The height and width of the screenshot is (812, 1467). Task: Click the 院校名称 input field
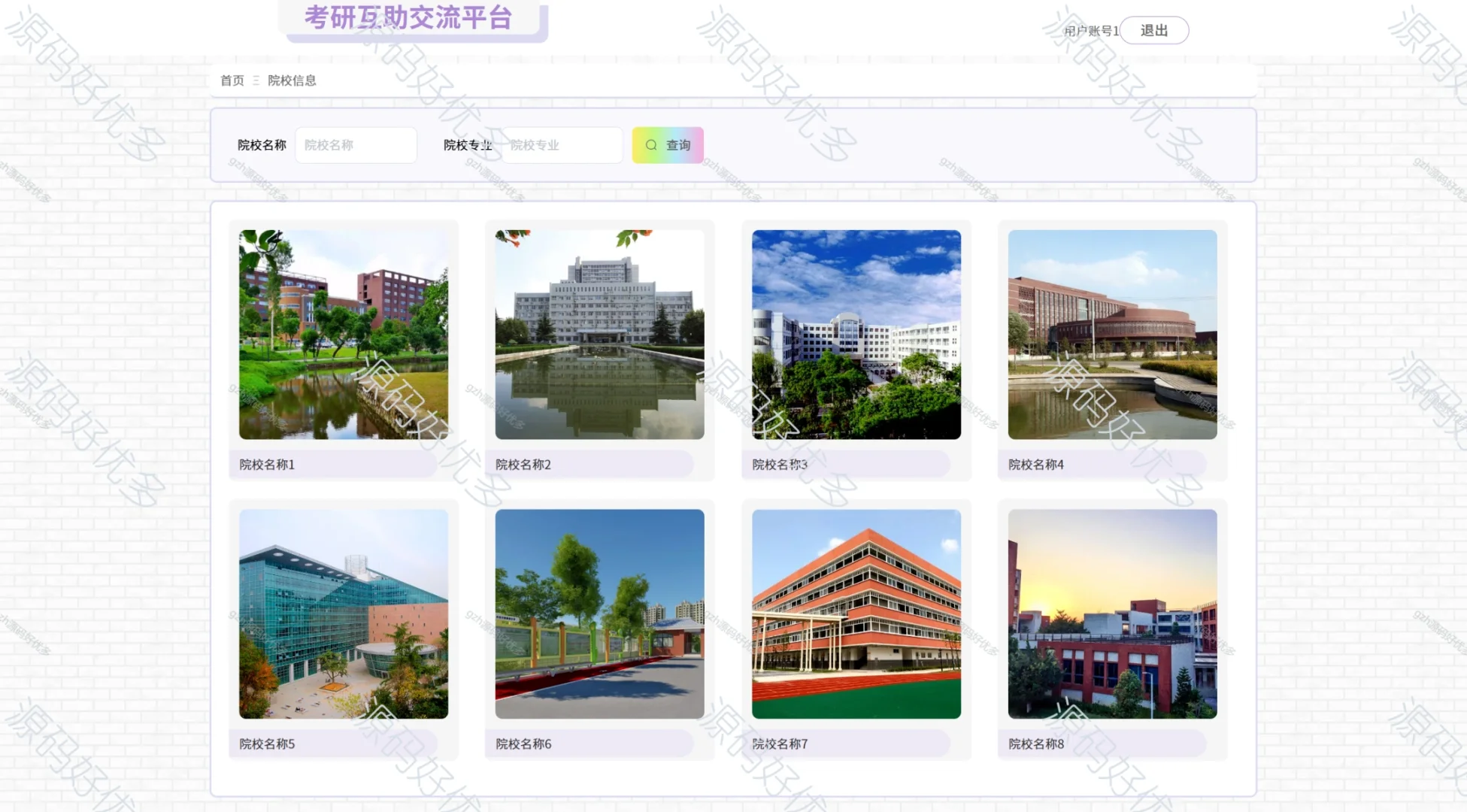pyautogui.click(x=355, y=145)
